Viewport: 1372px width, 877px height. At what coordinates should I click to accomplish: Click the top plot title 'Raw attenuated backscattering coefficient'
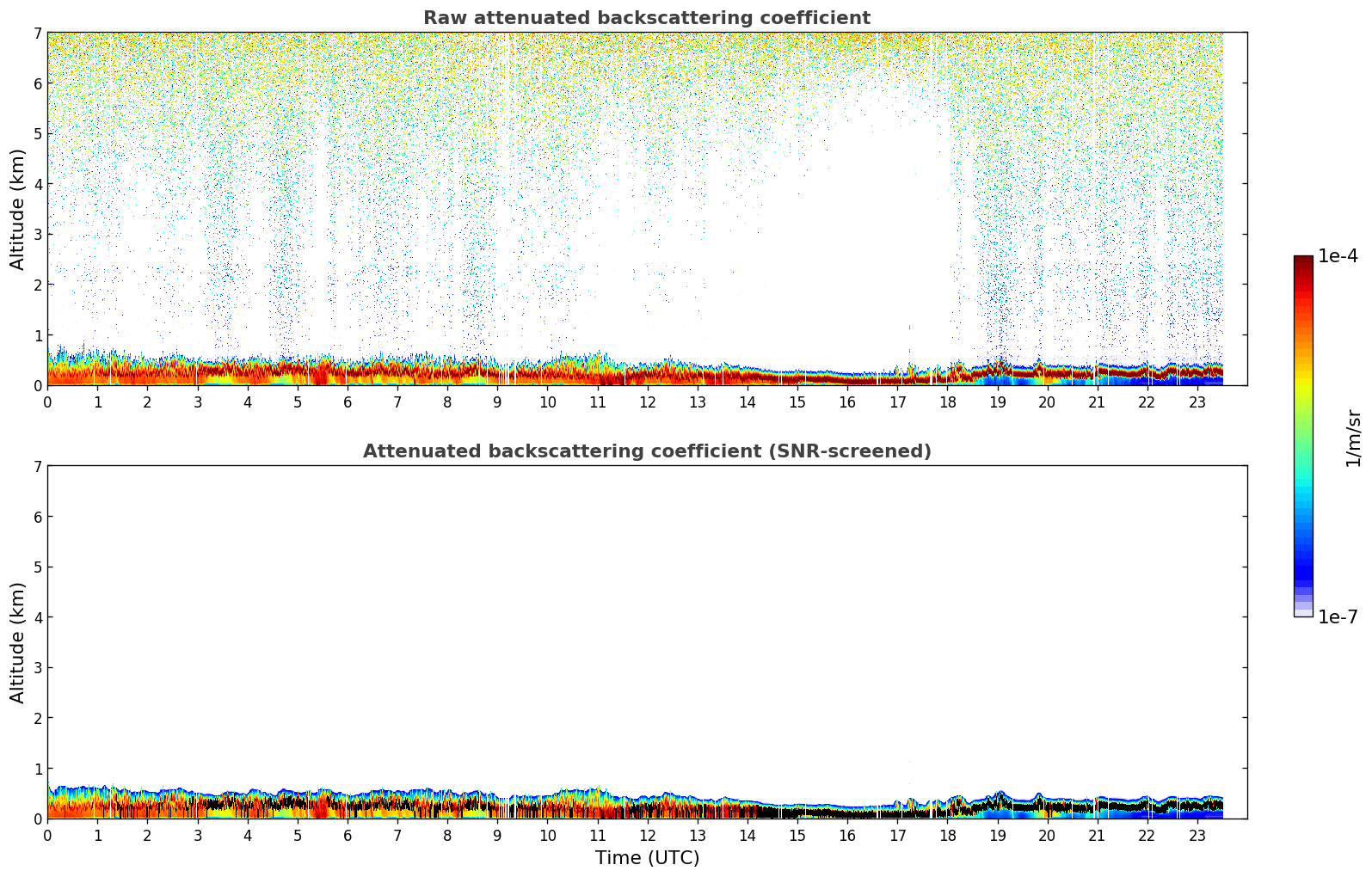click(647, 18)
